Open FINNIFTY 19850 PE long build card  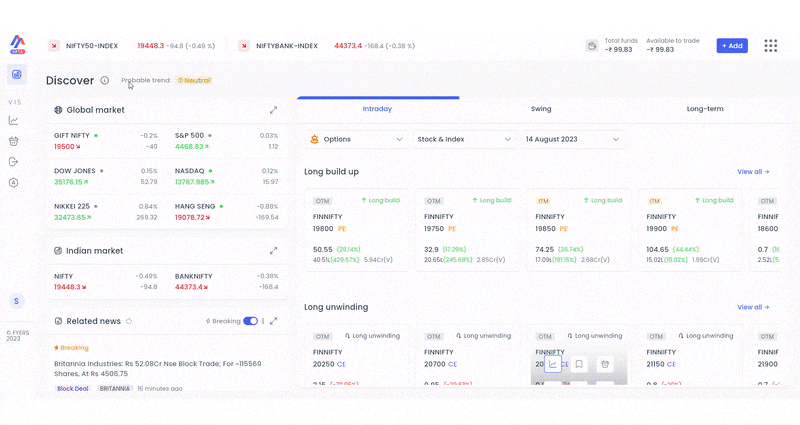(579, 230)
